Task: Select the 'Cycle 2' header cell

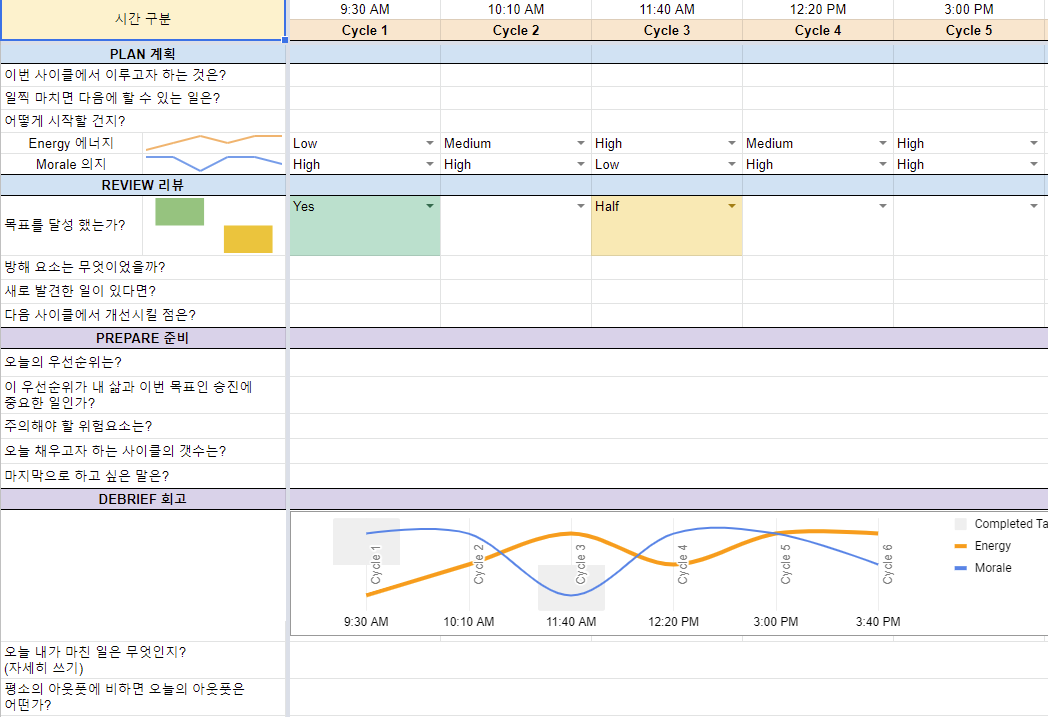Action: pos(516,30)
